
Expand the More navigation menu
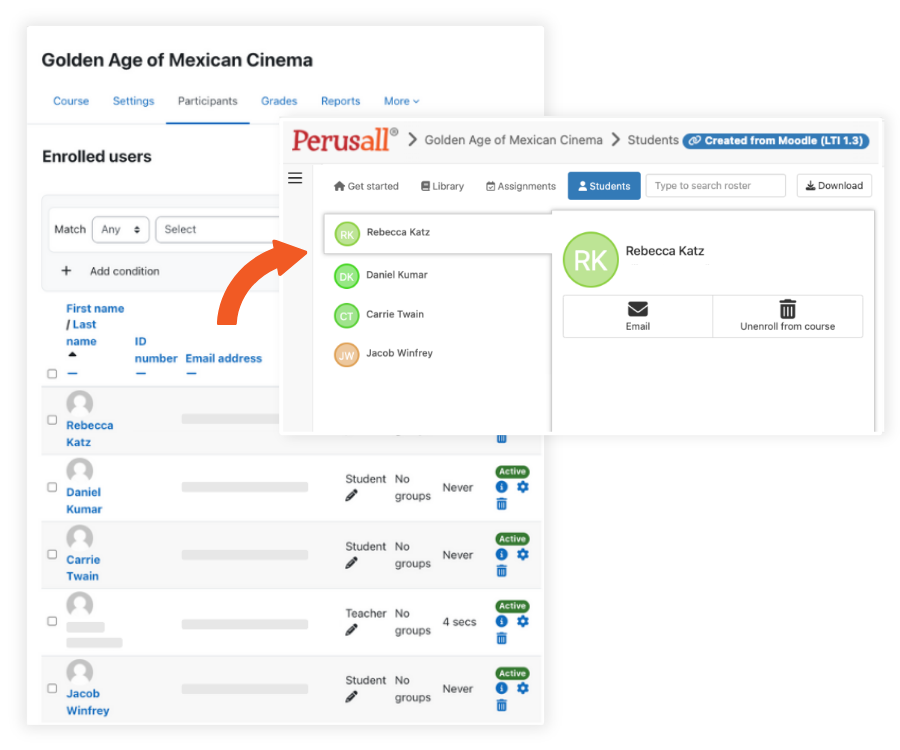point(400,101)
